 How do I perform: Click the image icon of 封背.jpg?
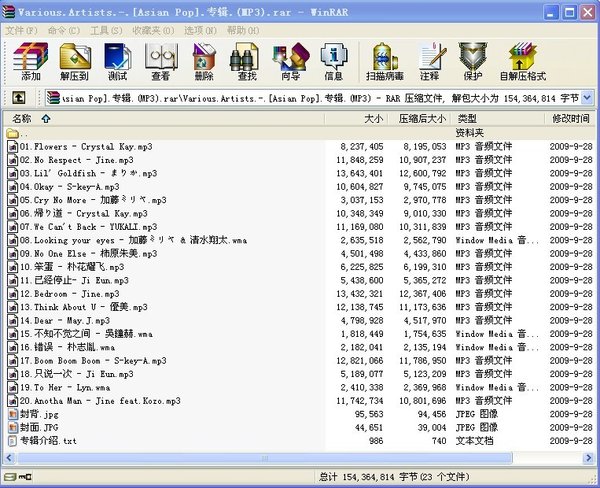(x=13, y=414)
